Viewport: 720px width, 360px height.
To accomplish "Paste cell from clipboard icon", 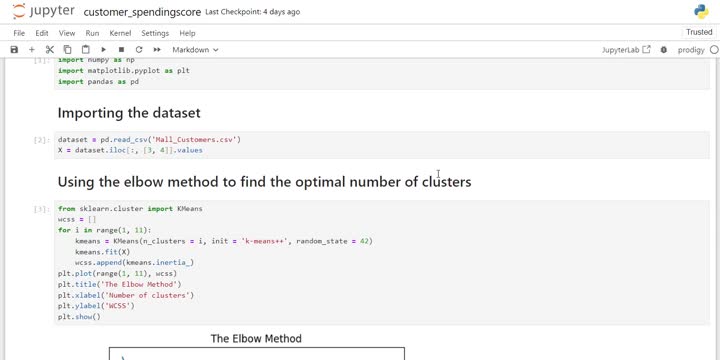I will 85,50.
